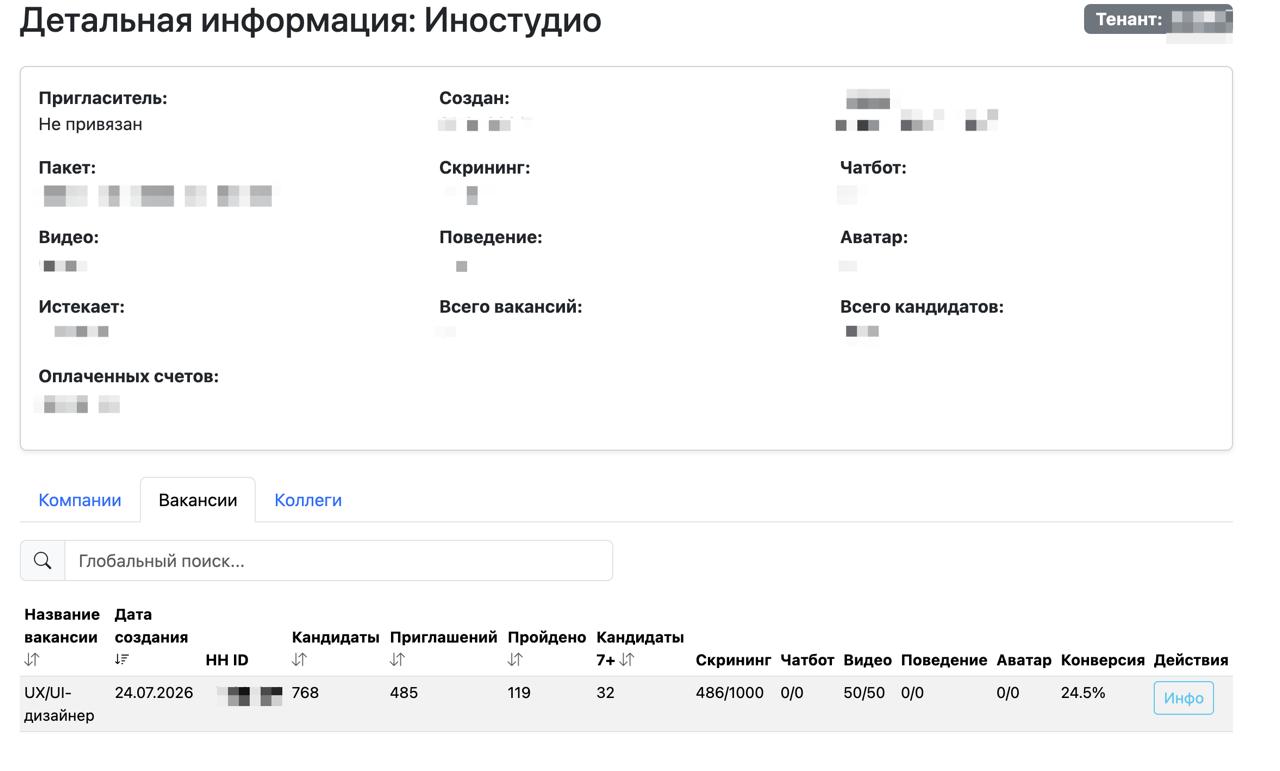This screenshot has height=771, width=1280.
Task: Click the creation date 24.07.2026
Action: click(154, 692)
